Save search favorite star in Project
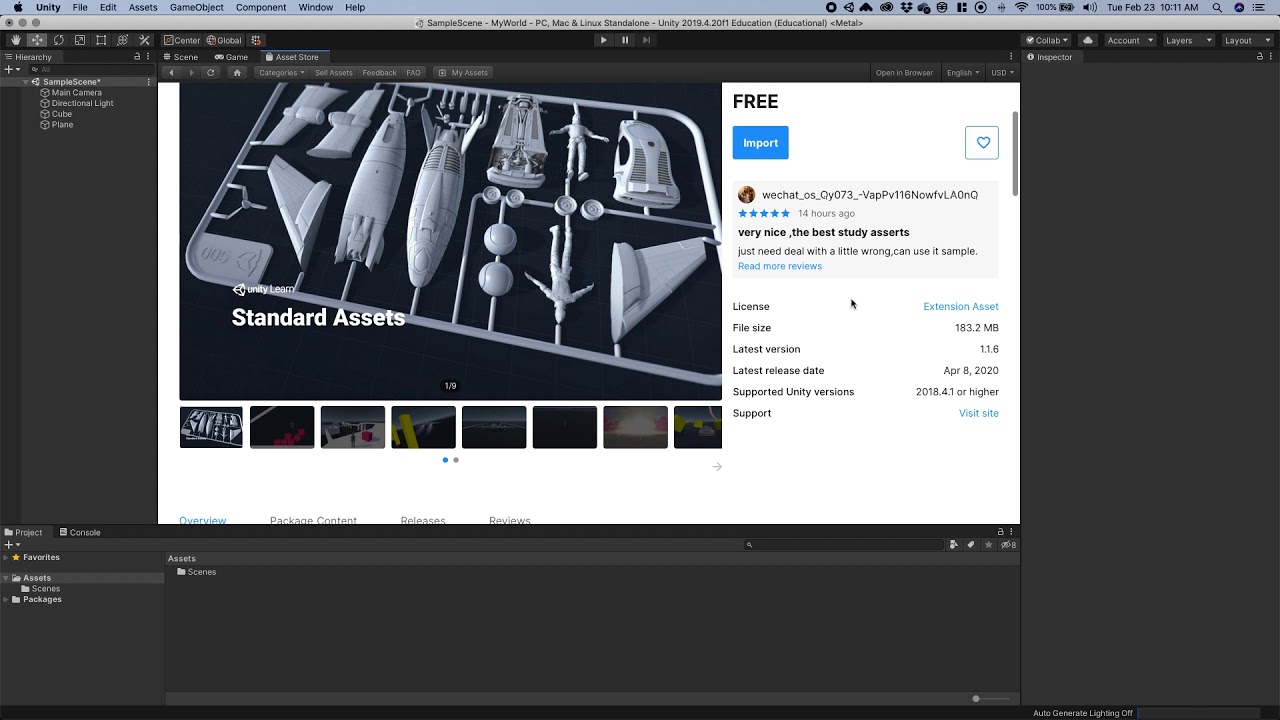This screenshot has height=720, width=1280. [x=989, y=545]
